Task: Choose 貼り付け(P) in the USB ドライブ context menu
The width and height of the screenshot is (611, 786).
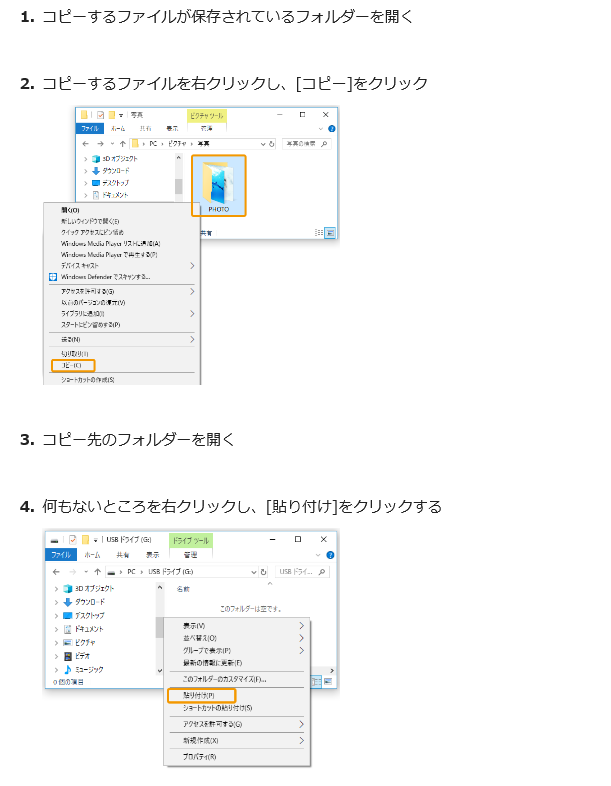Action: [201, 696]
